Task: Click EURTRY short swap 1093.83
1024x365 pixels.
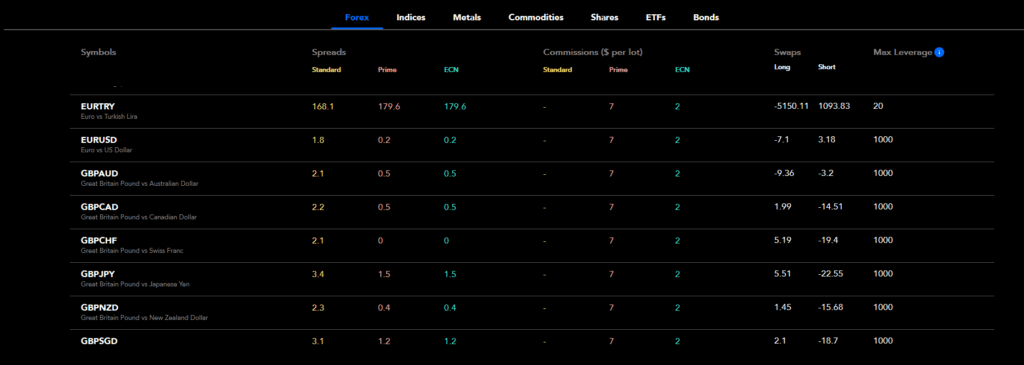Action: coord(834,106)
